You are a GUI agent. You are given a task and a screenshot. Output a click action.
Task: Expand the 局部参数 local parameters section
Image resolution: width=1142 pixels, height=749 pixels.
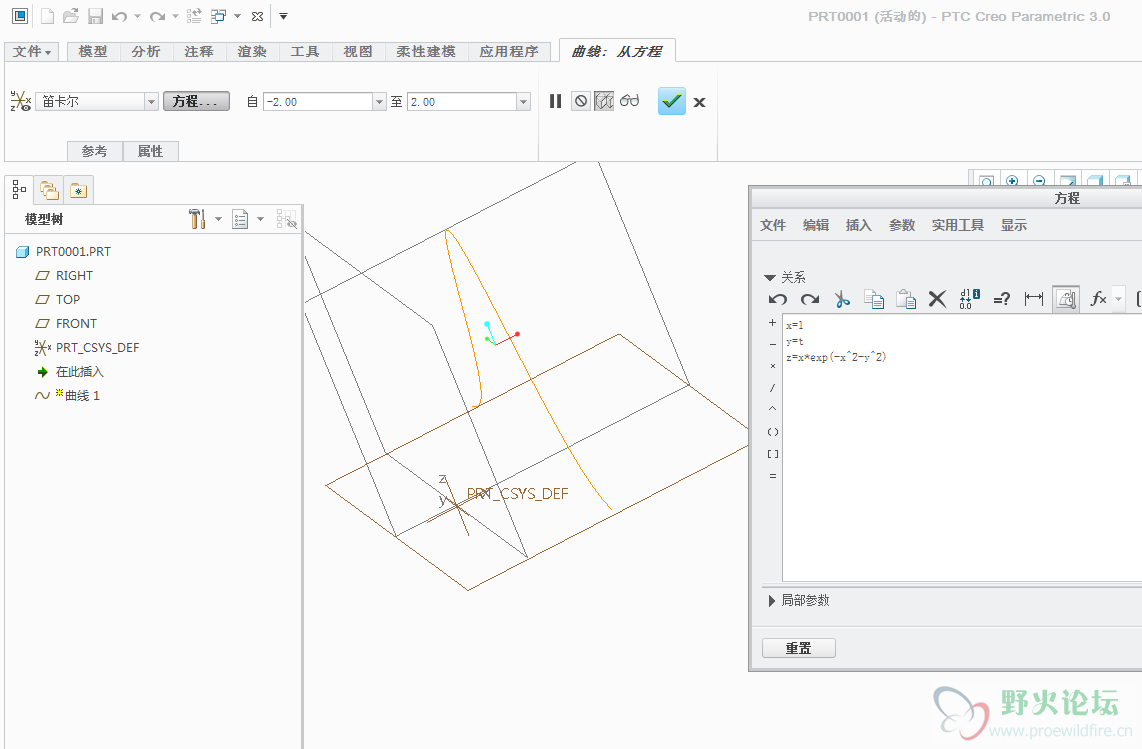click(x=771, y=600)
